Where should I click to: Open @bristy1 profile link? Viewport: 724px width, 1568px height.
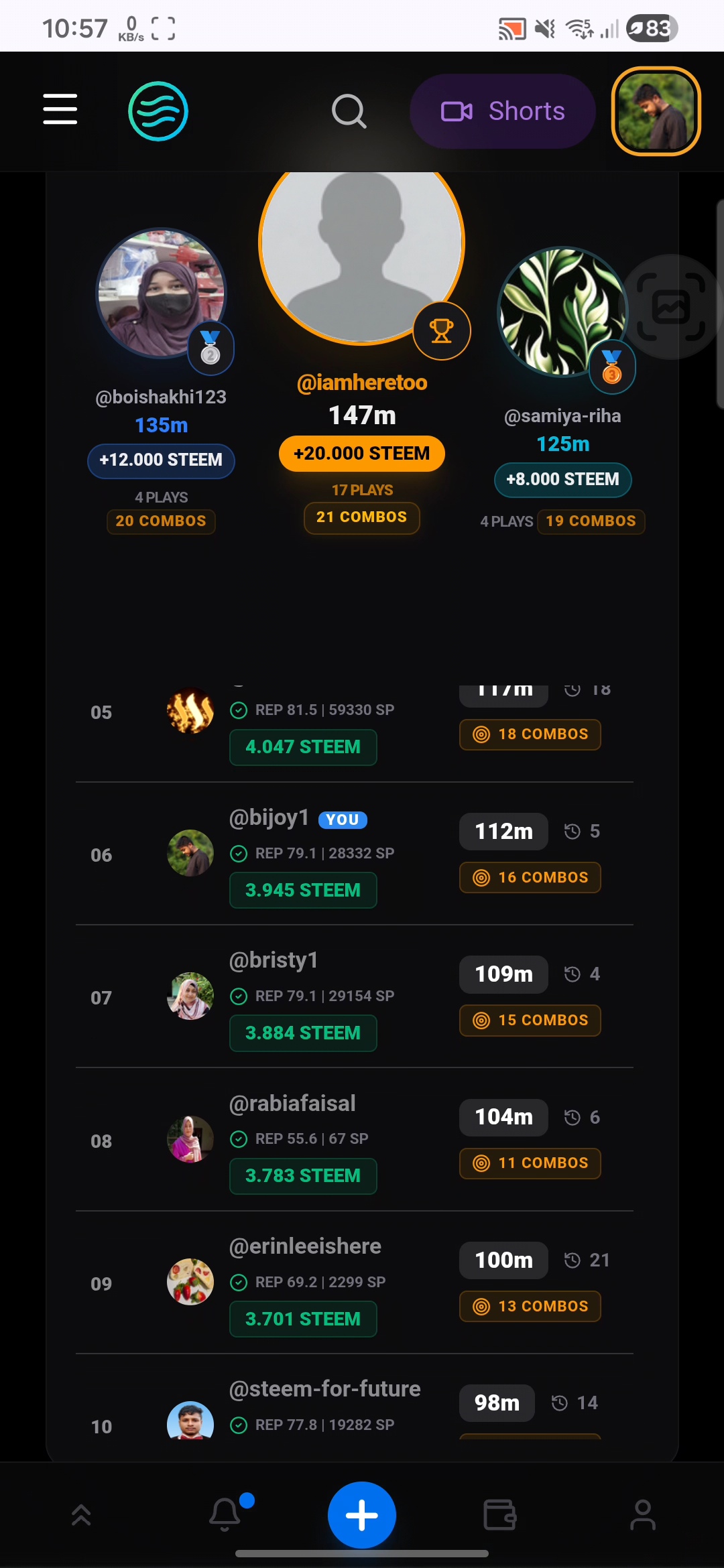pos(274,960)
